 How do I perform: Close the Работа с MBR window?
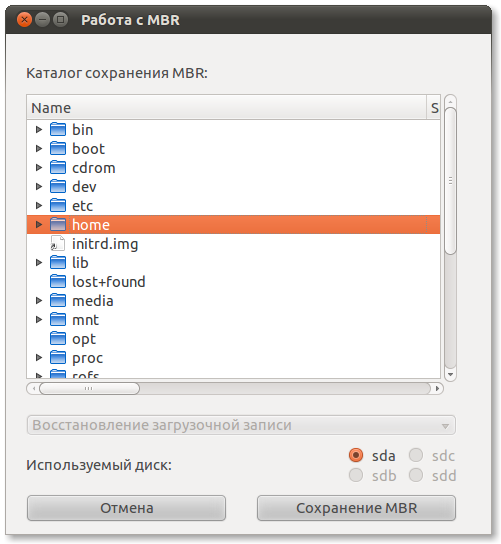(24, 20)
